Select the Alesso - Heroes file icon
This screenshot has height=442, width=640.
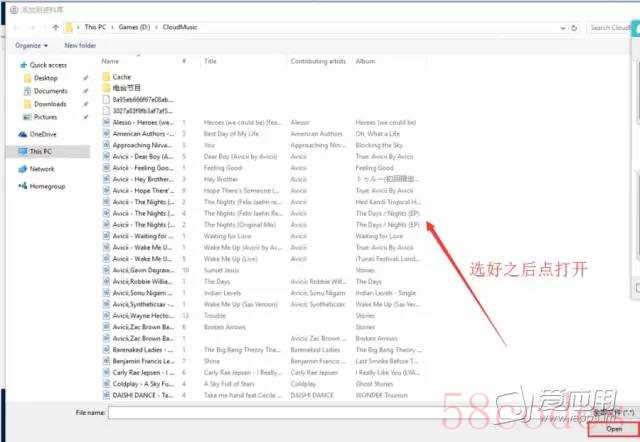(107, 122)
